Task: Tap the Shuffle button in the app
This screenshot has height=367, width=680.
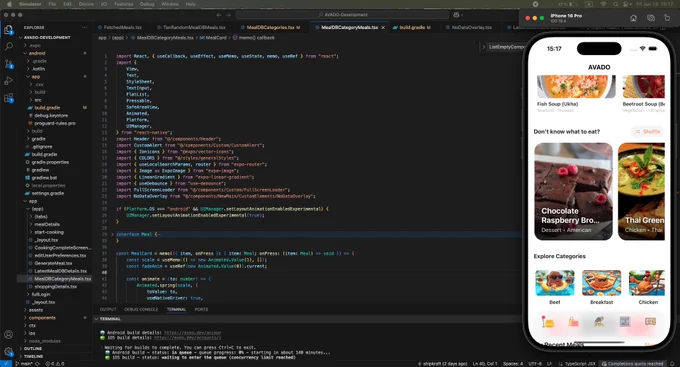Action: pos(647,131)
